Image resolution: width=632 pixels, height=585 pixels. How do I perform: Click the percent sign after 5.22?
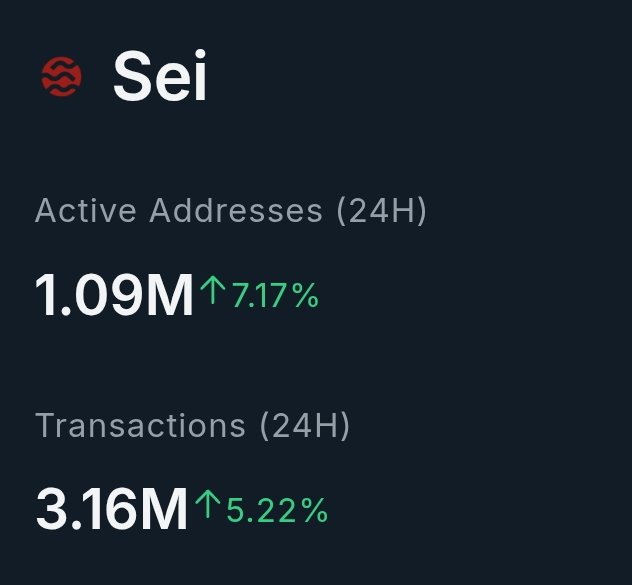(316, 511)
